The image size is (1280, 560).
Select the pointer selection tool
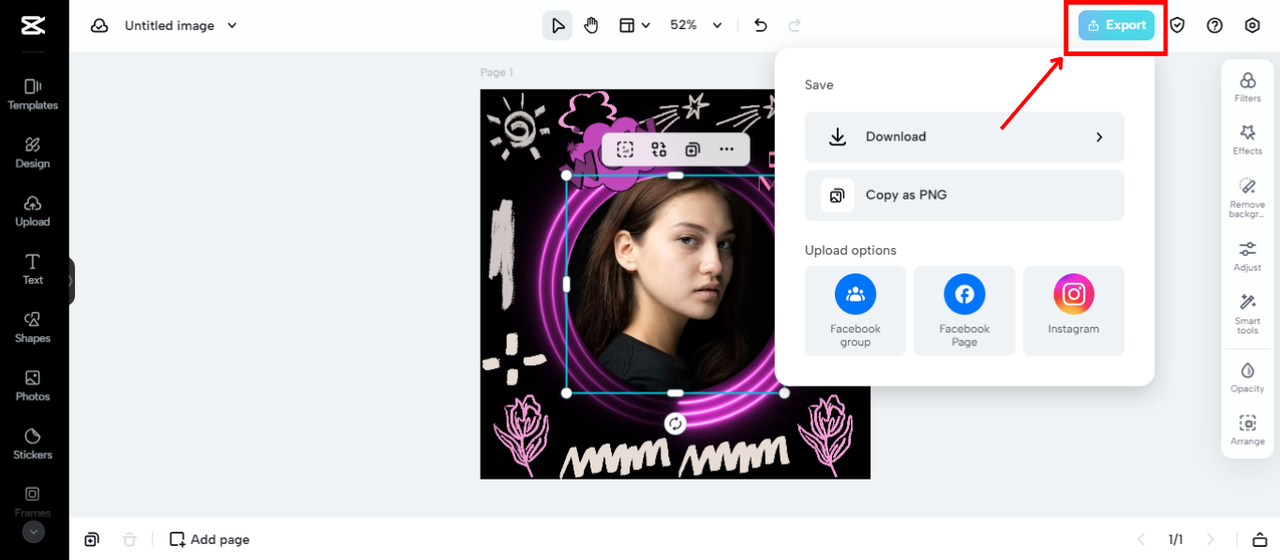(x=557, y=26)
